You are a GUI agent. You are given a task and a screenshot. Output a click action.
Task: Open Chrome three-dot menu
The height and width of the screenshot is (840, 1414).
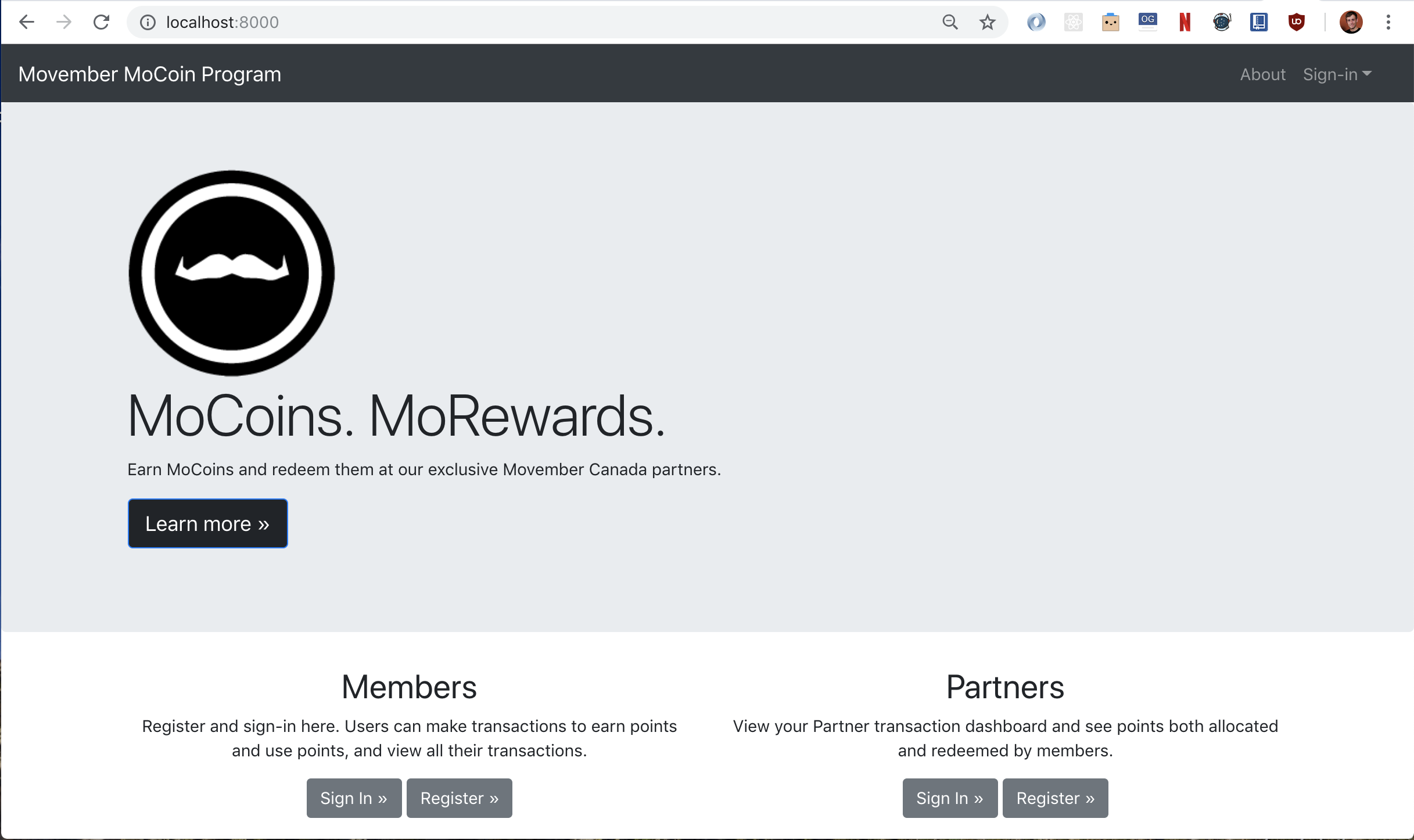tap(1388, 22)
